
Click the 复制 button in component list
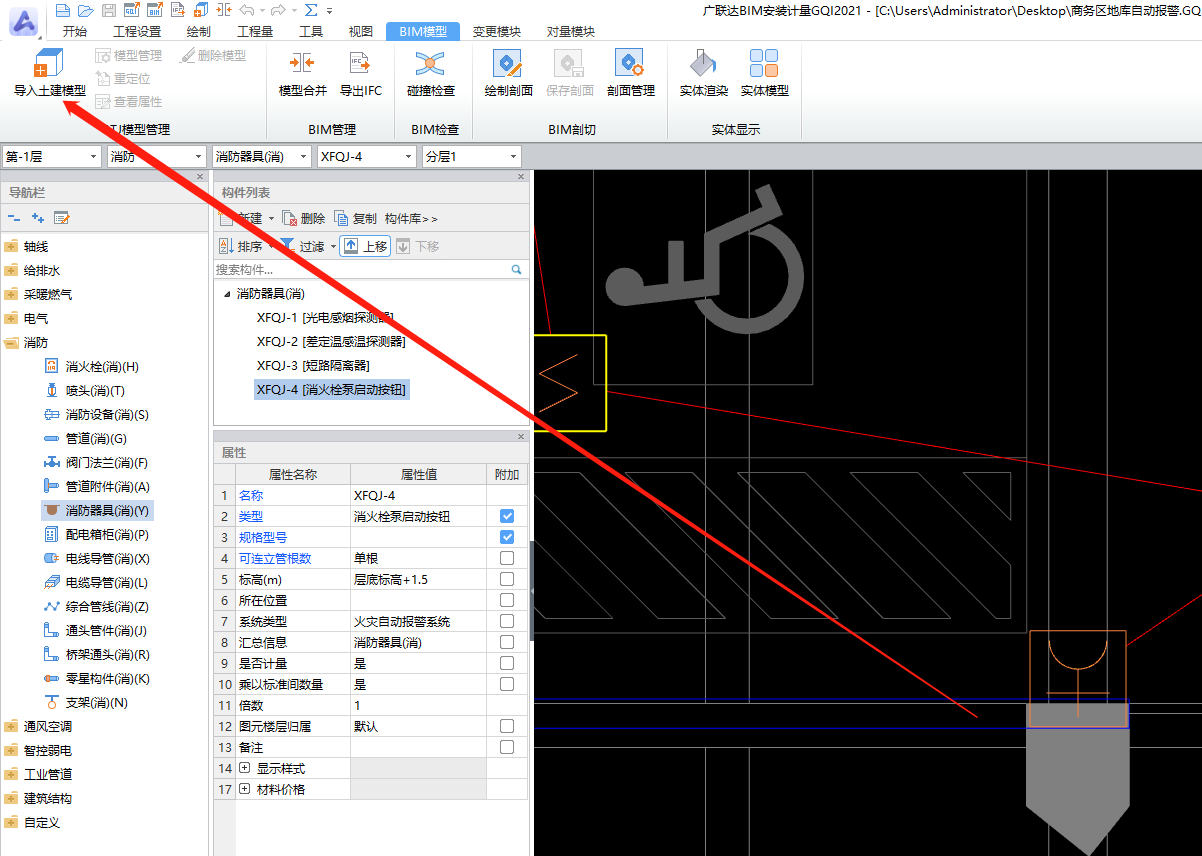(356, 218)
